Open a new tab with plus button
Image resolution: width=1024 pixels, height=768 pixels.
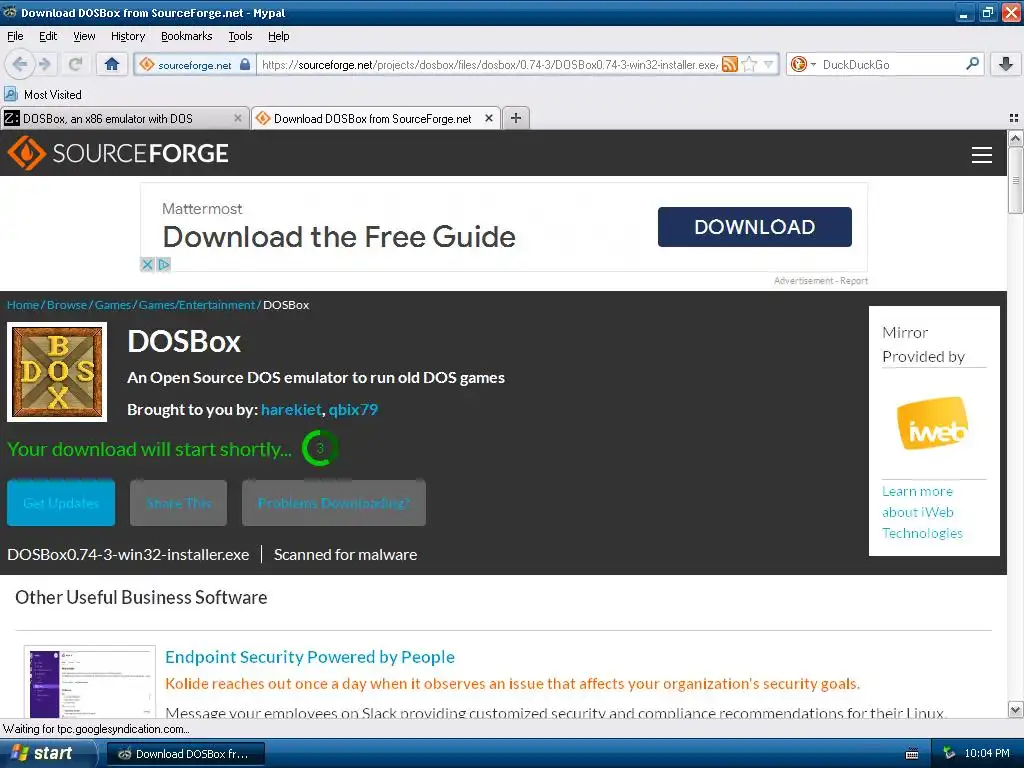516,118
